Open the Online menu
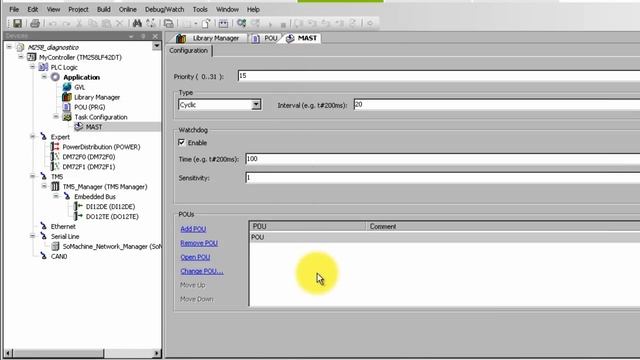Viewport: 640px width, 360px height. pos(128,9)
